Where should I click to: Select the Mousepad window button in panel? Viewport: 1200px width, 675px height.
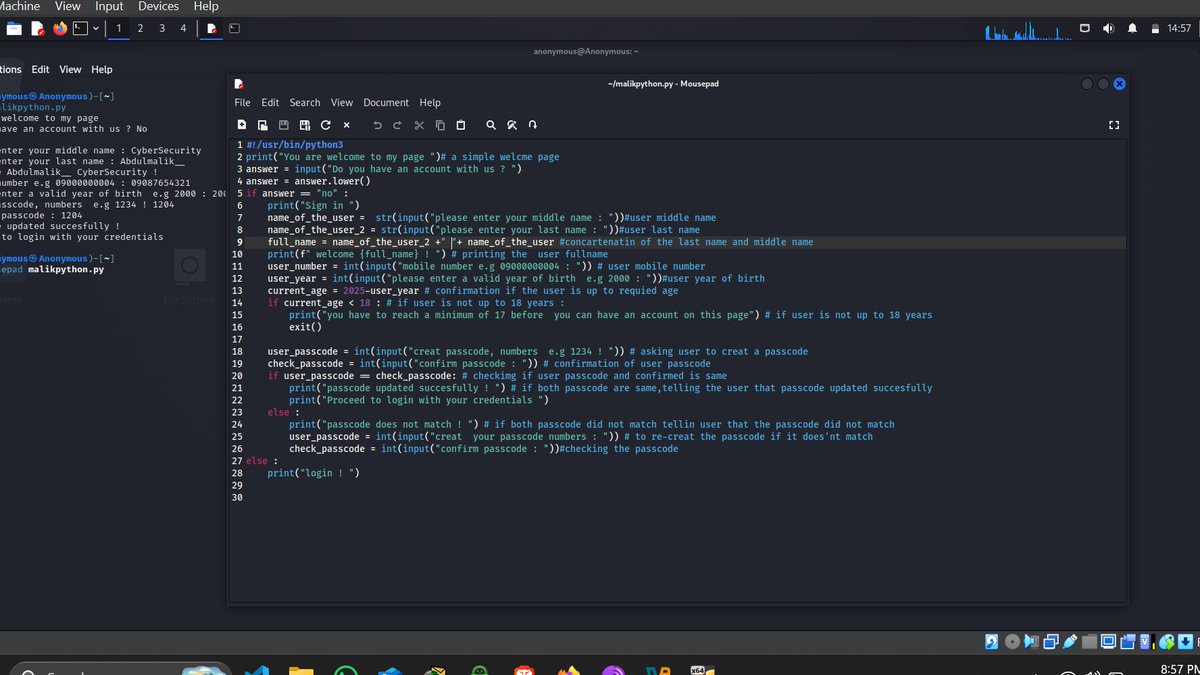click(212, 28)
